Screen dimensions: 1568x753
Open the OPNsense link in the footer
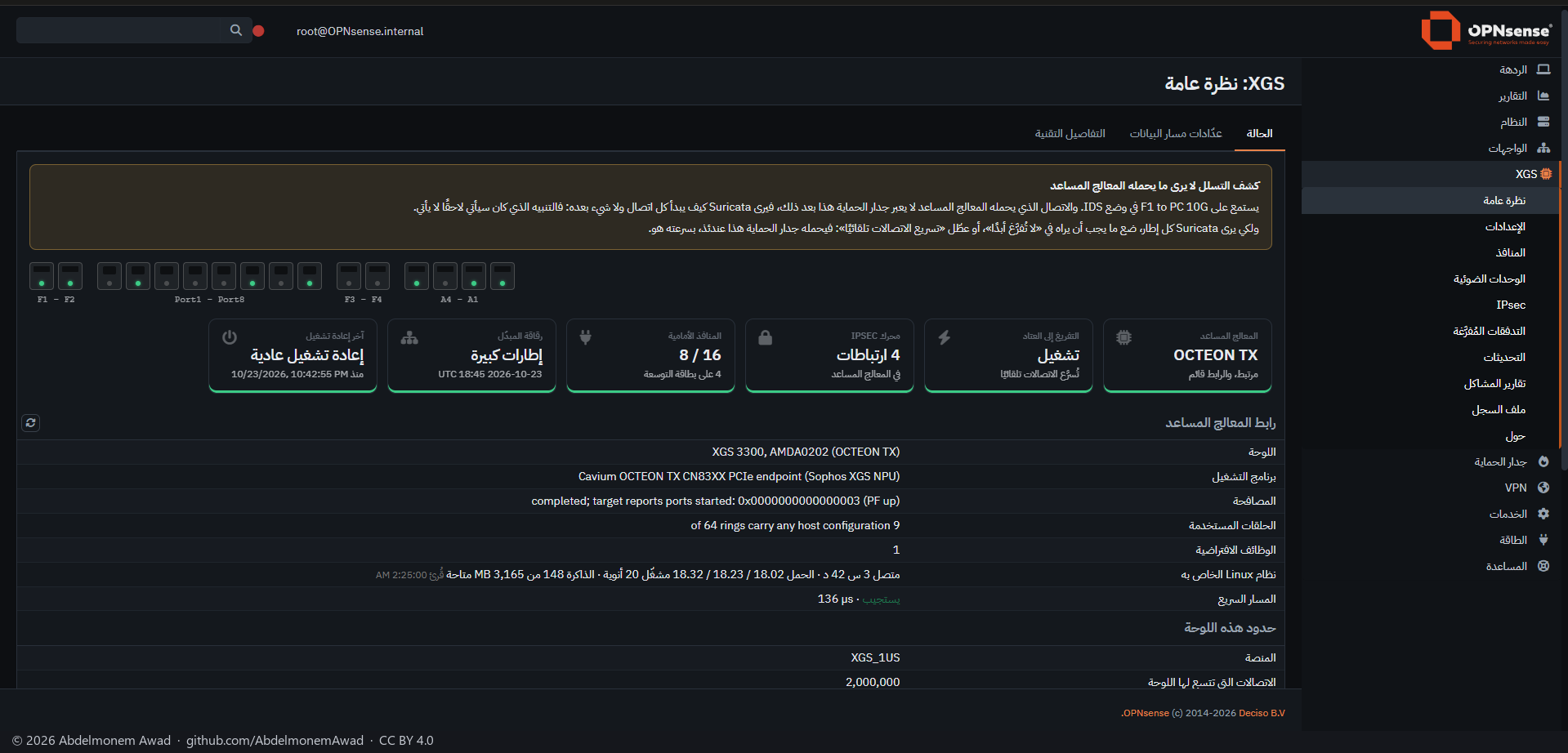pos(1146,713)
